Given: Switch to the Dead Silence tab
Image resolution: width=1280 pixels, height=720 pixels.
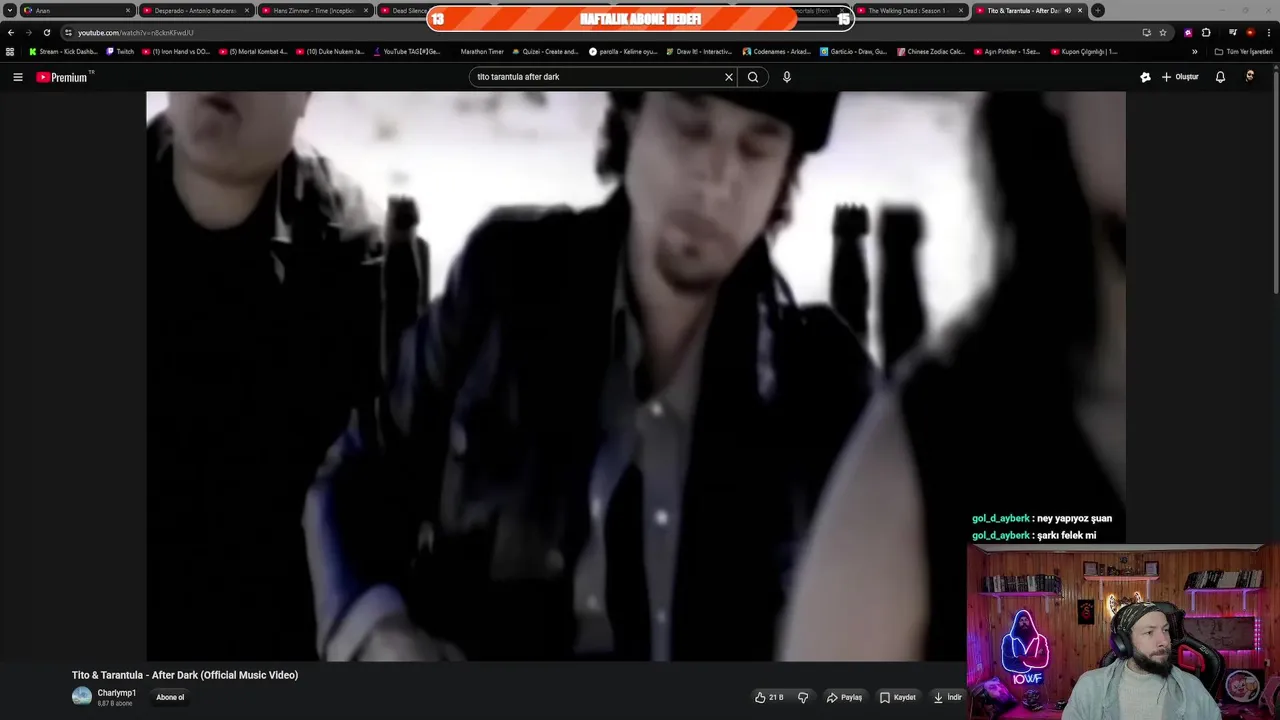Looking at the screenshot, I should pos(404,11).
